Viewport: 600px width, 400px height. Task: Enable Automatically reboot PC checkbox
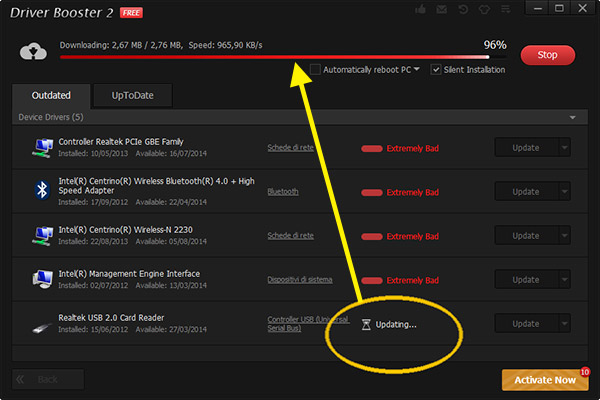[x=315, y=70]
